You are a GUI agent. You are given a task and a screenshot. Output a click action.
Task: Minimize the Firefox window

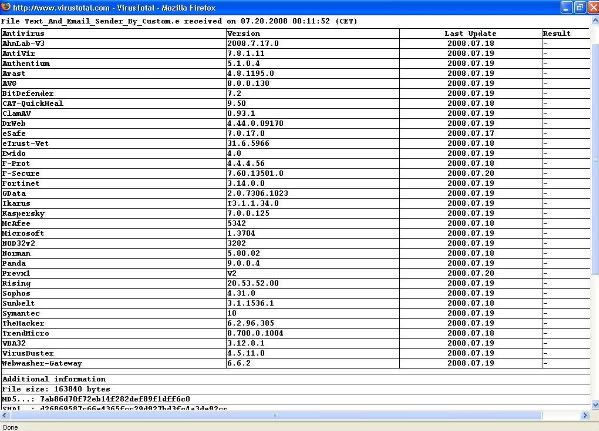coord(567,7)
